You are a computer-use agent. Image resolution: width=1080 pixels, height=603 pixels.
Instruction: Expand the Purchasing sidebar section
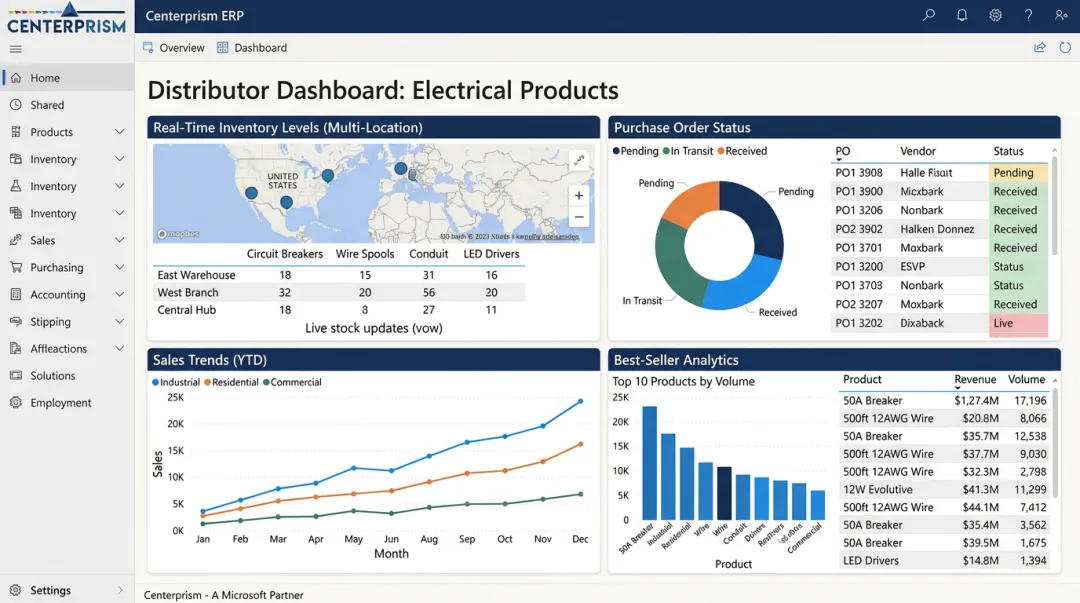119,267
